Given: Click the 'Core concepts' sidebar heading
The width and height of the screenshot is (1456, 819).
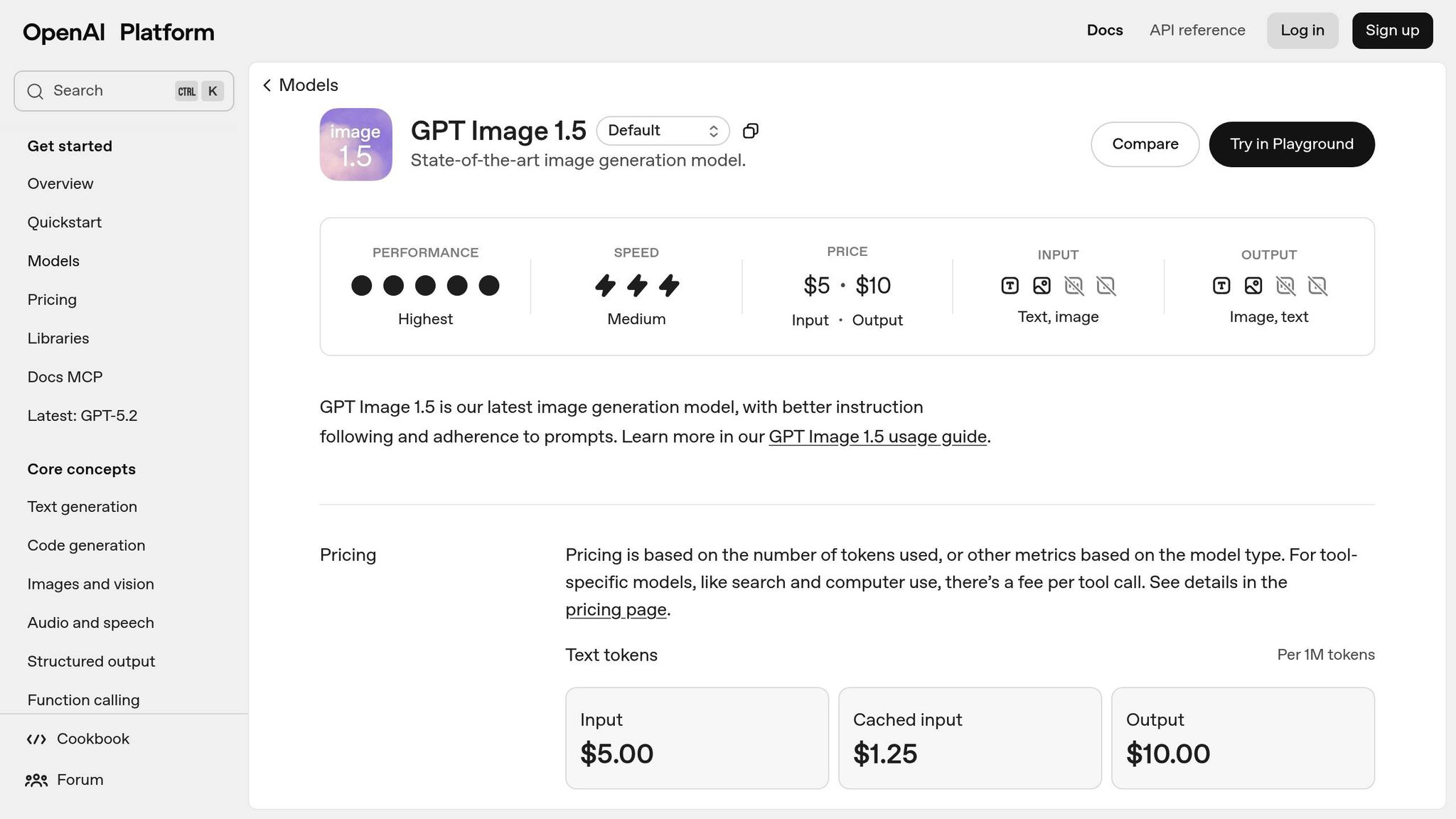Looking at the screenshot, I should tap(81, 469).
